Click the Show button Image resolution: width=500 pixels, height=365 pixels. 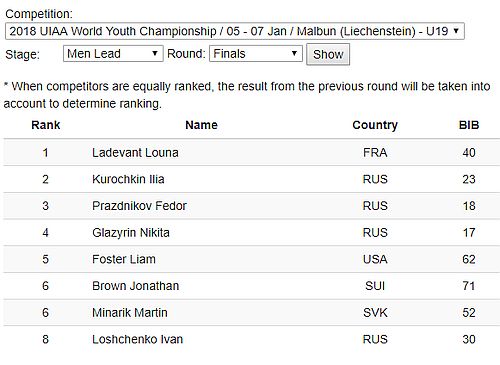click(x=328, y=54)
